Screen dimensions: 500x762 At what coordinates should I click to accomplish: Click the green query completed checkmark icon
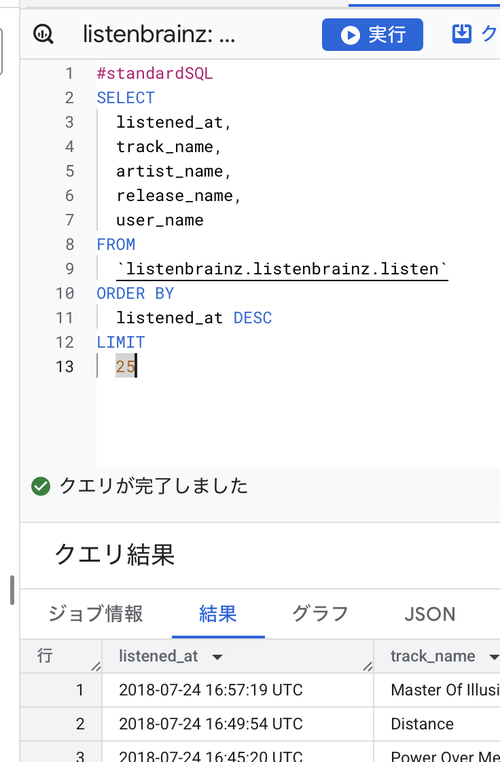41,486
